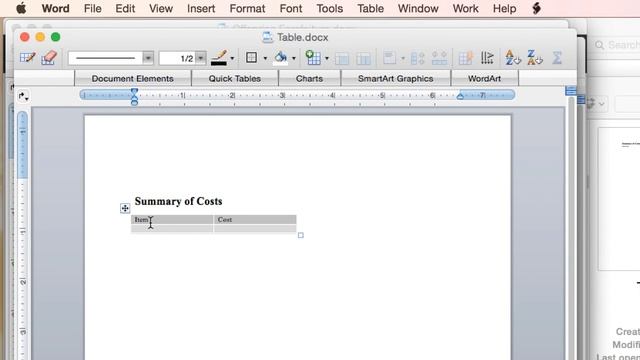Open the Window menu
This screenshot has height=360, width=640.
coord(418,9)
